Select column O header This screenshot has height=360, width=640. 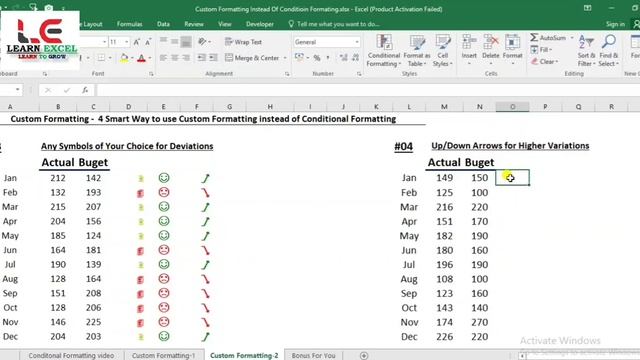(513, 107)
